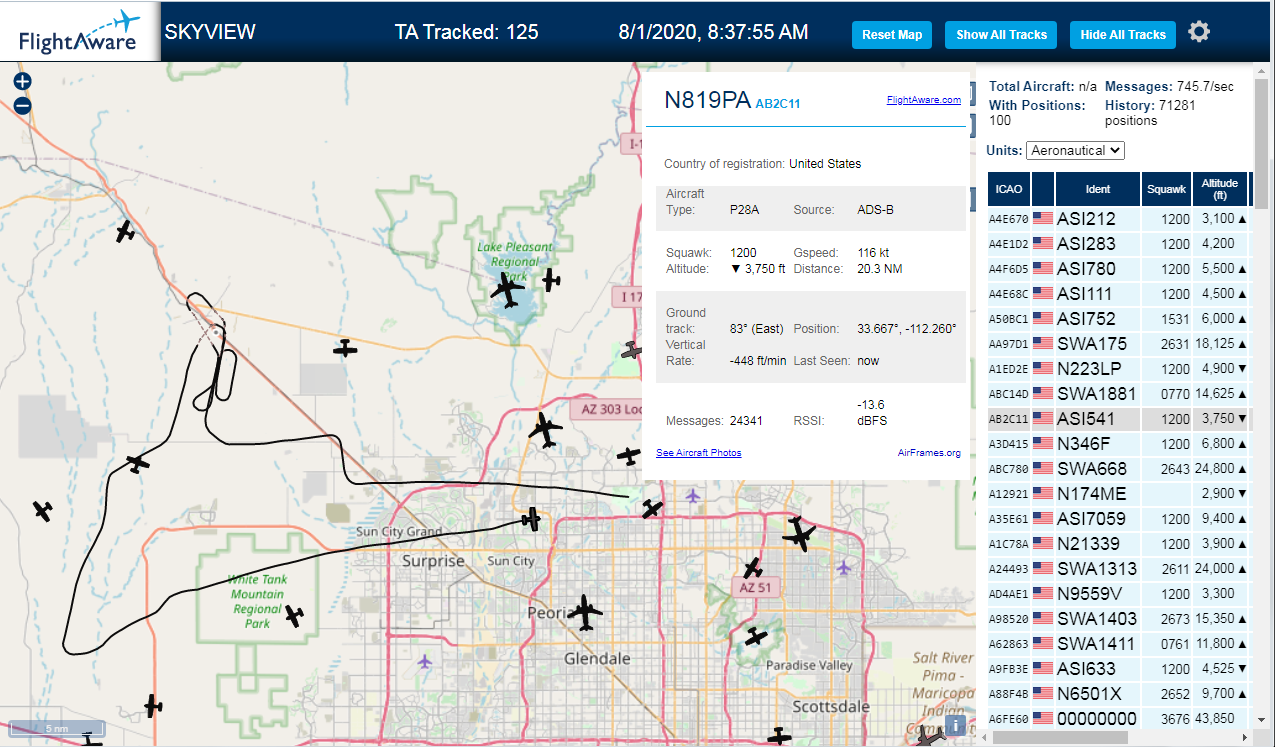The height and width of the screenshot is (747, 1275).
Task: Click the map attribution info 'i' button
Action: (x=955, y=725)
